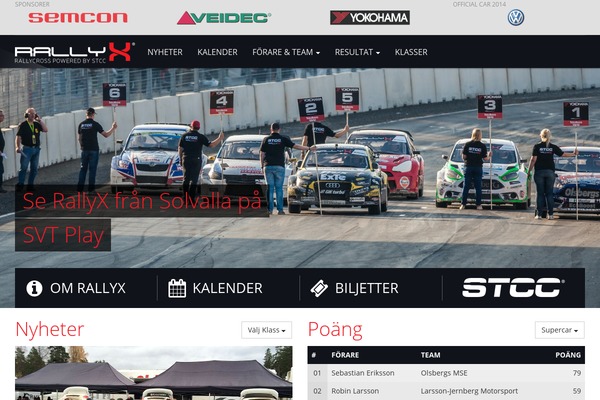Open the Välj Klass news filter

pos(266,330)
